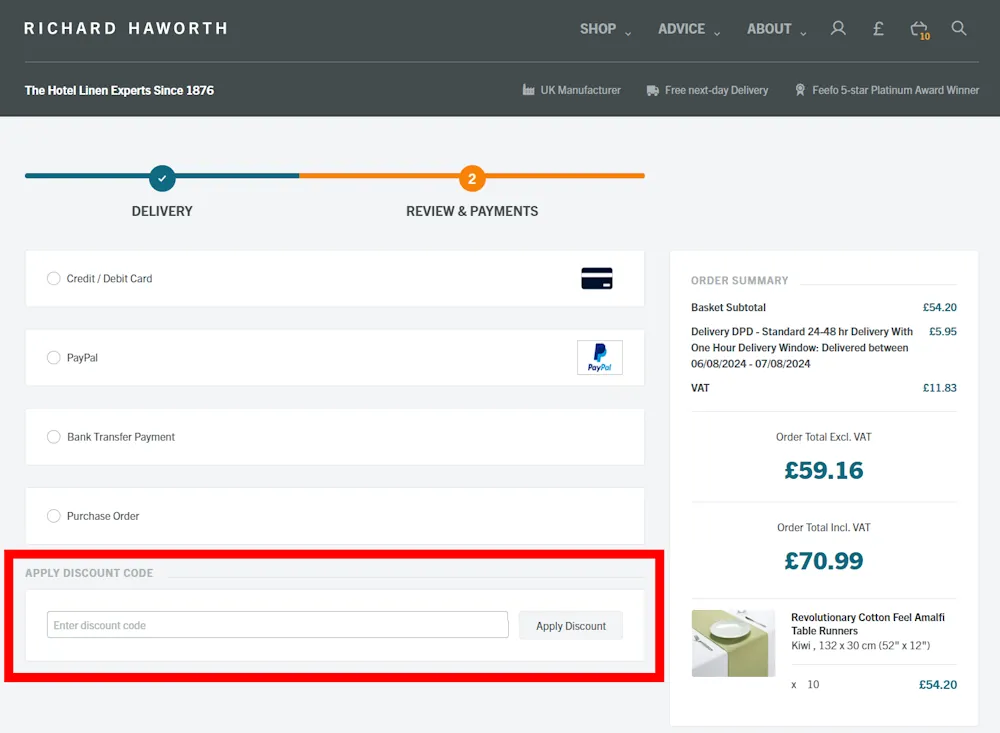1000x733 pixels.
Task: Click the ORDER SUMMARY heading
Action: coord(739,281)
